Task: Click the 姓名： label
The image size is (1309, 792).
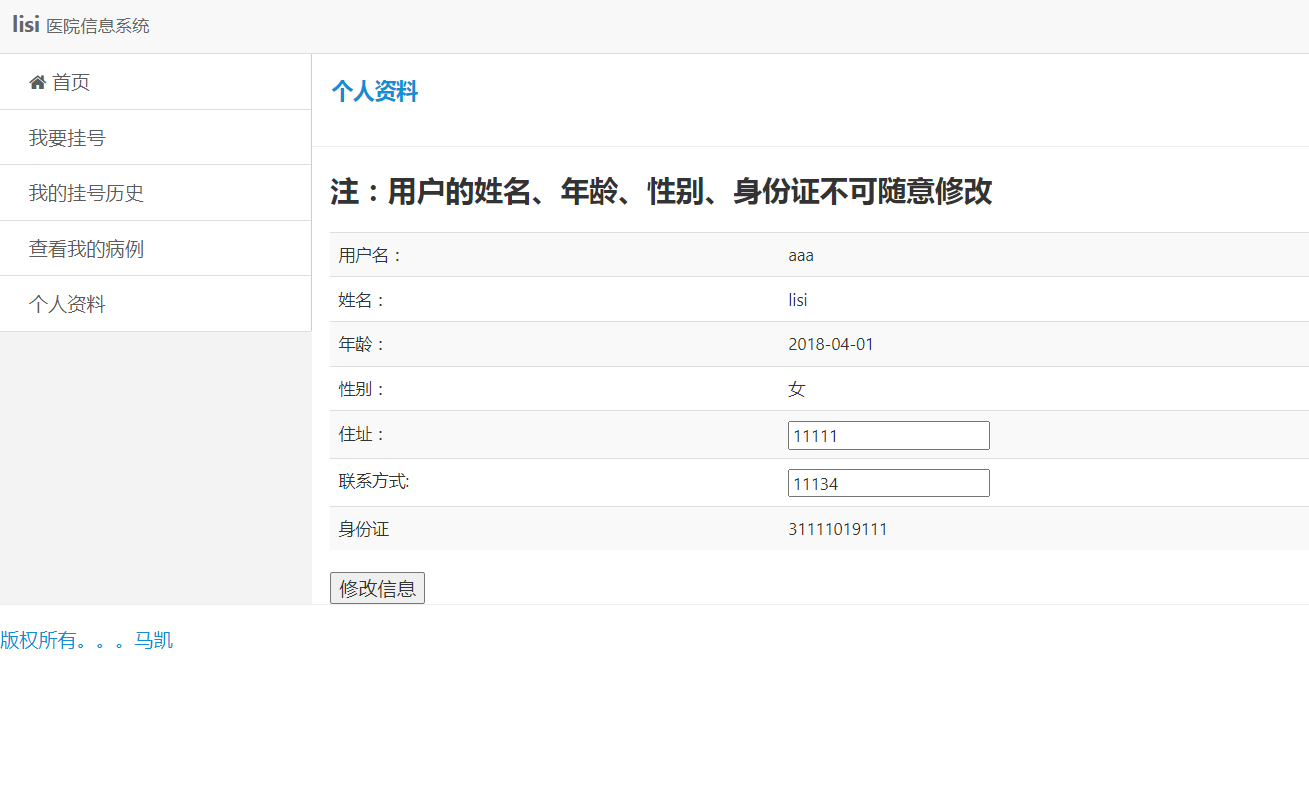Action: [363, 300]
